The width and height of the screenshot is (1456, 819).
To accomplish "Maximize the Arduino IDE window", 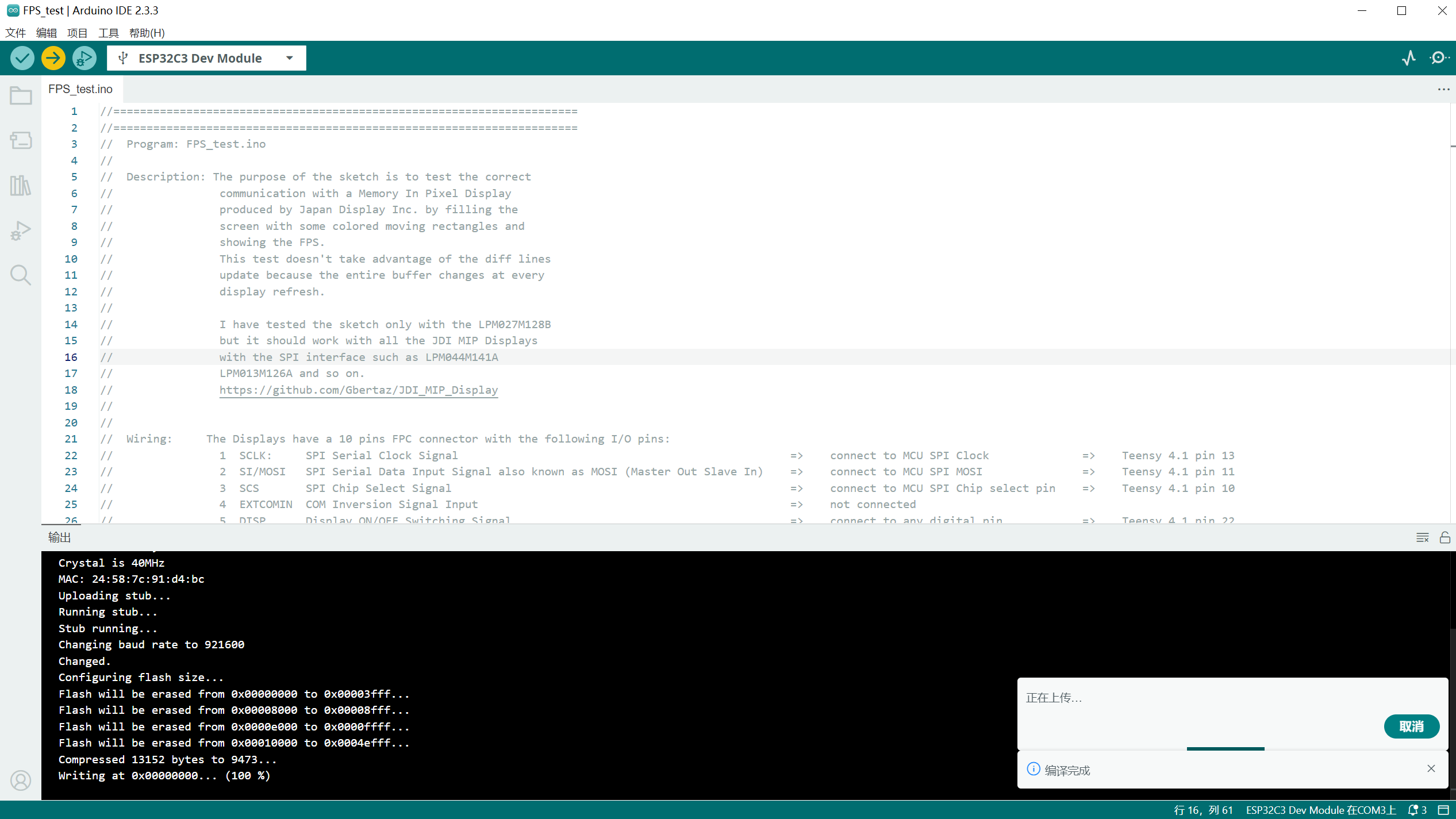I will (1402, 10).
